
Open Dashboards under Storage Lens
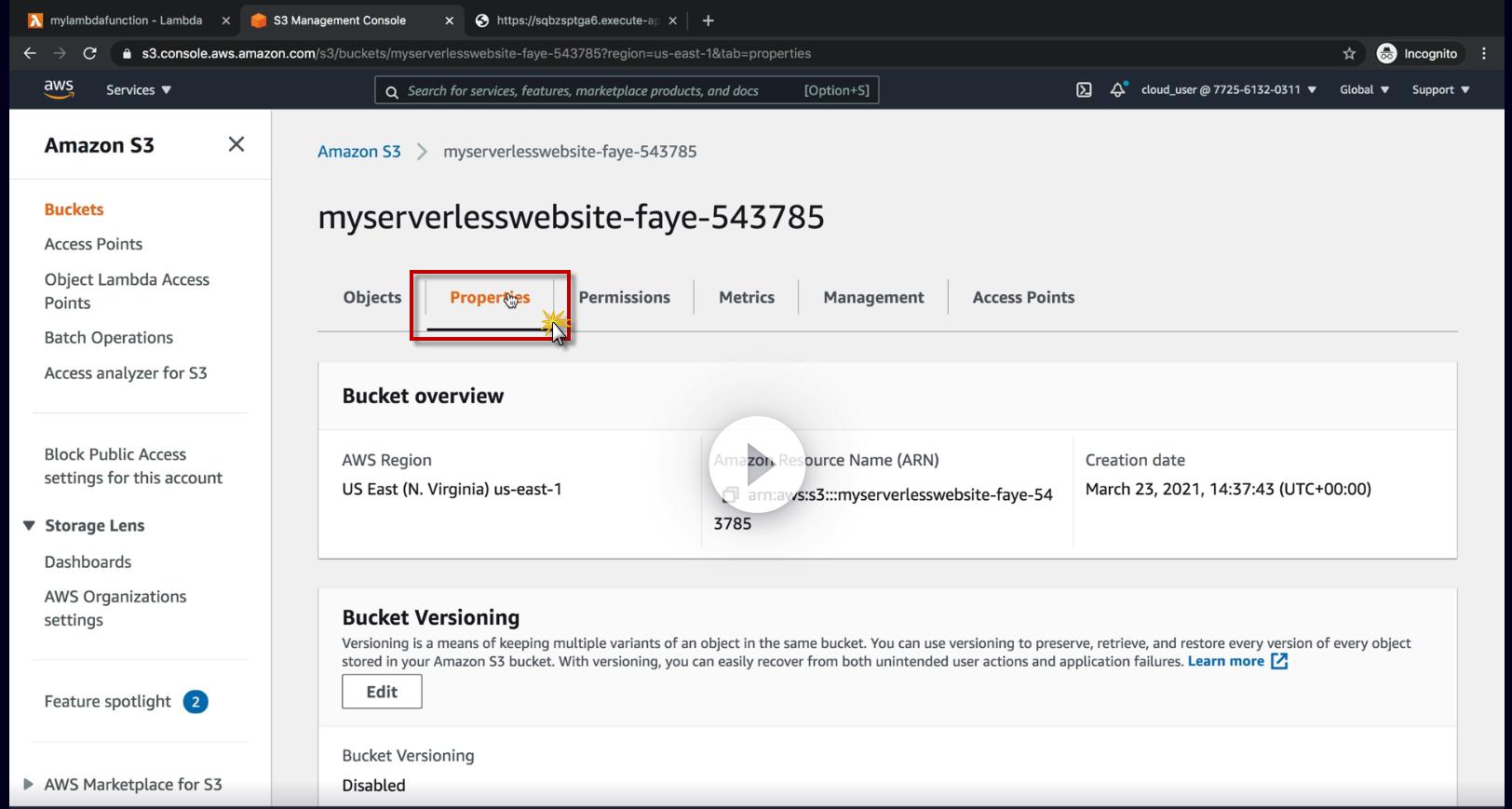coord(88,562)
